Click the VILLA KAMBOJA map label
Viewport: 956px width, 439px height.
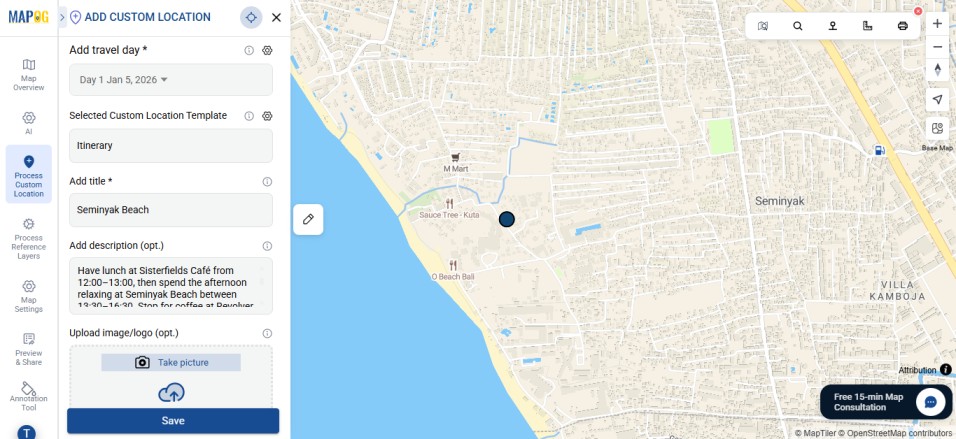[x=897, y=291]
